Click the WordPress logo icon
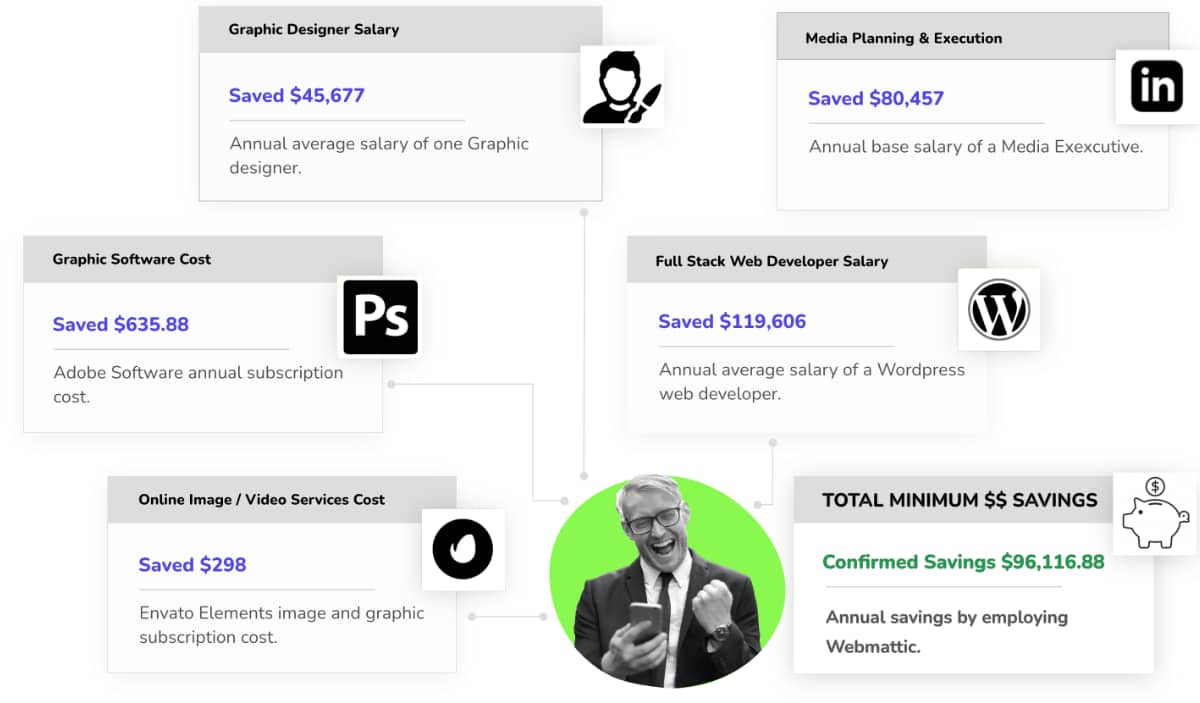 pos(998,309)
